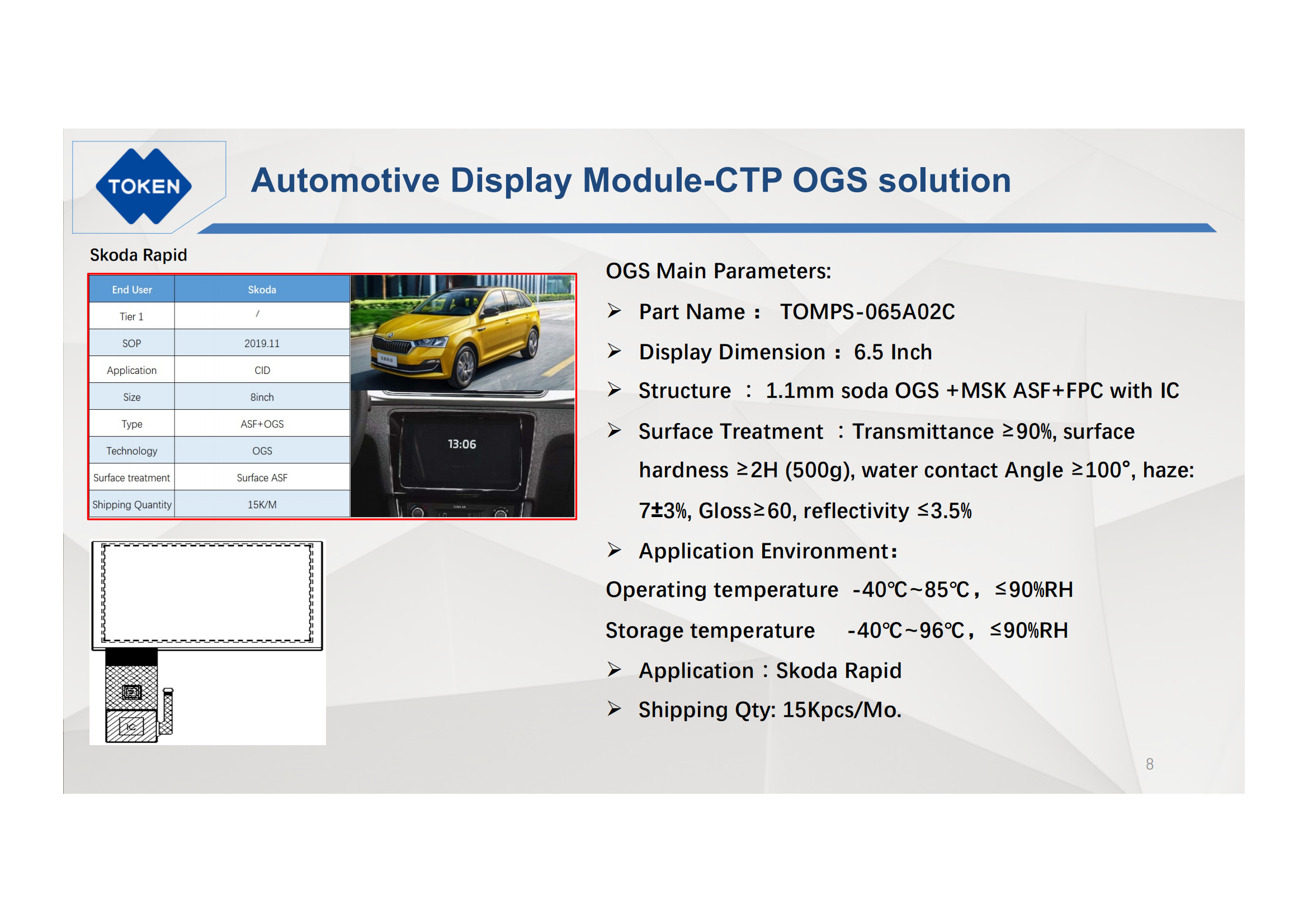Image resolution: width=1308 pixels, height=924 pixels.
Task: Click the arrow bullet before Structure
Action: (613, 390)
